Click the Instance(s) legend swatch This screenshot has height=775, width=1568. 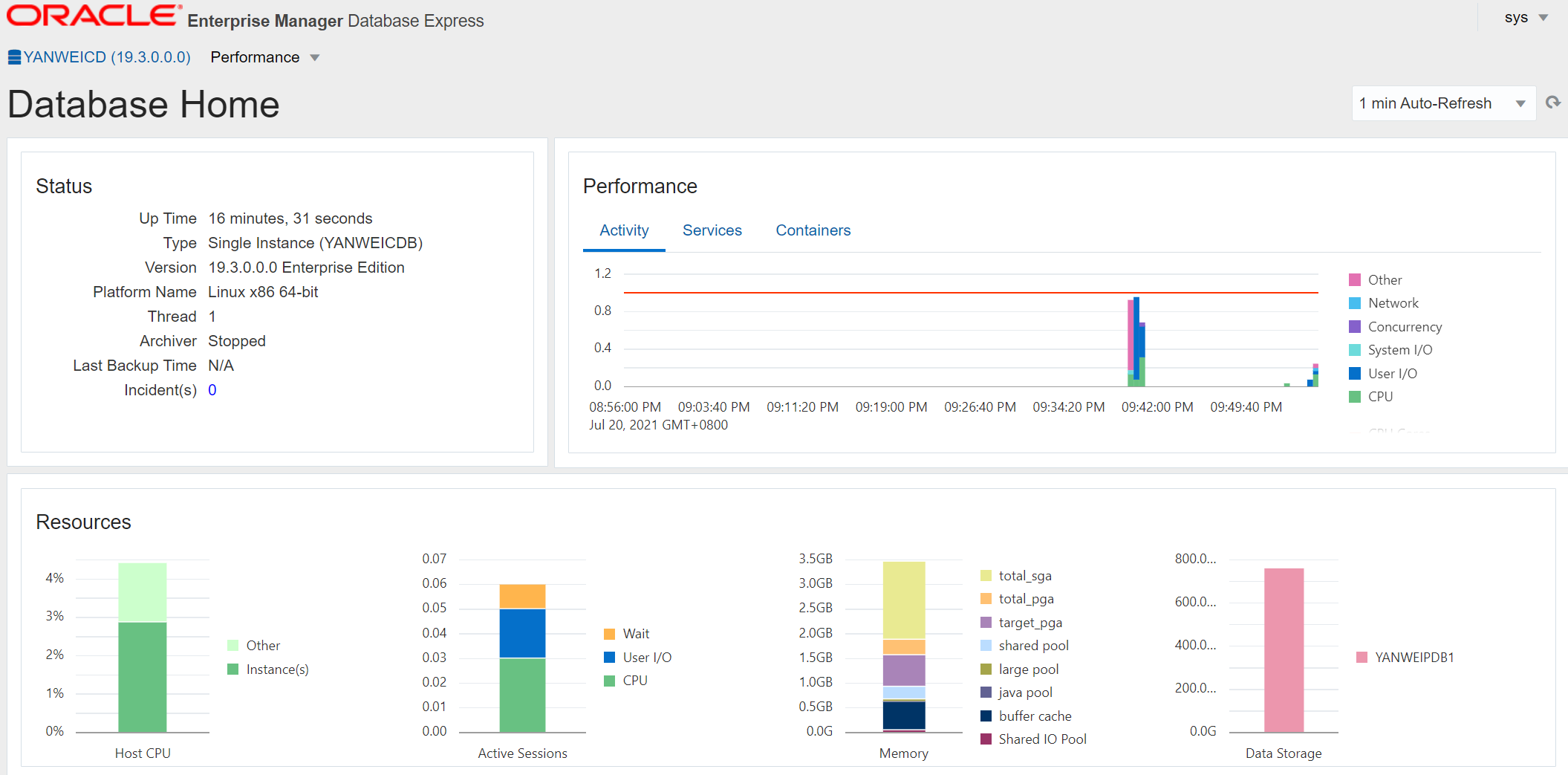tap(233, 669)
